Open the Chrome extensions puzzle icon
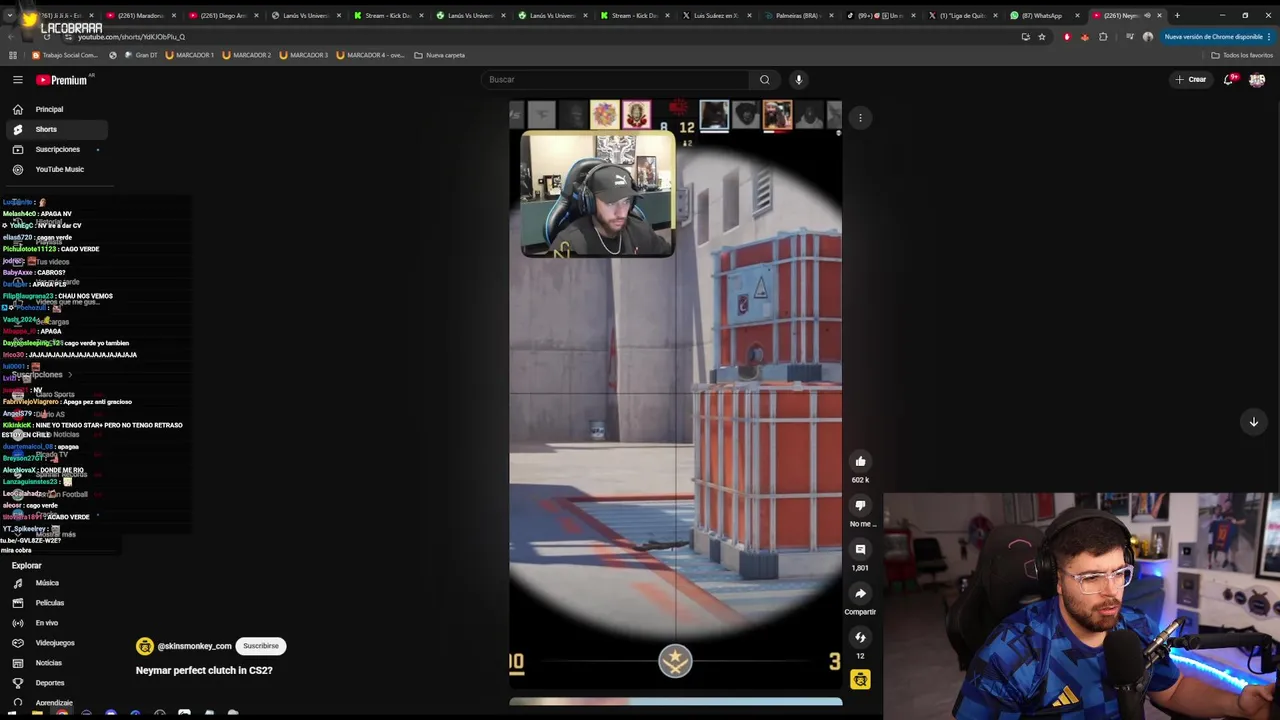The height and width of the screenshot is (720, 1280). pyautogui.click(x=1103, y=37)
